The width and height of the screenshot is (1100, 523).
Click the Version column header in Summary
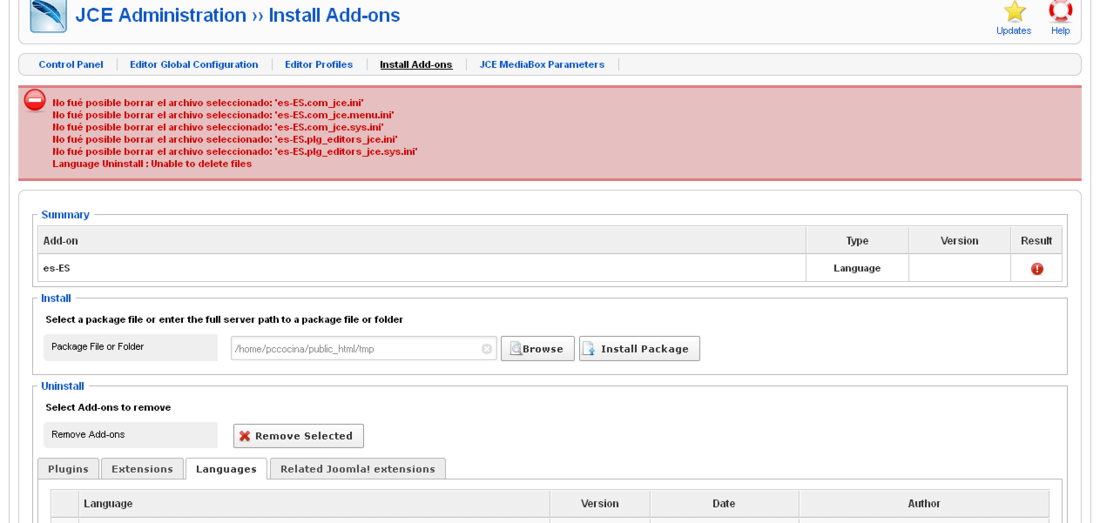pos(959,240)
